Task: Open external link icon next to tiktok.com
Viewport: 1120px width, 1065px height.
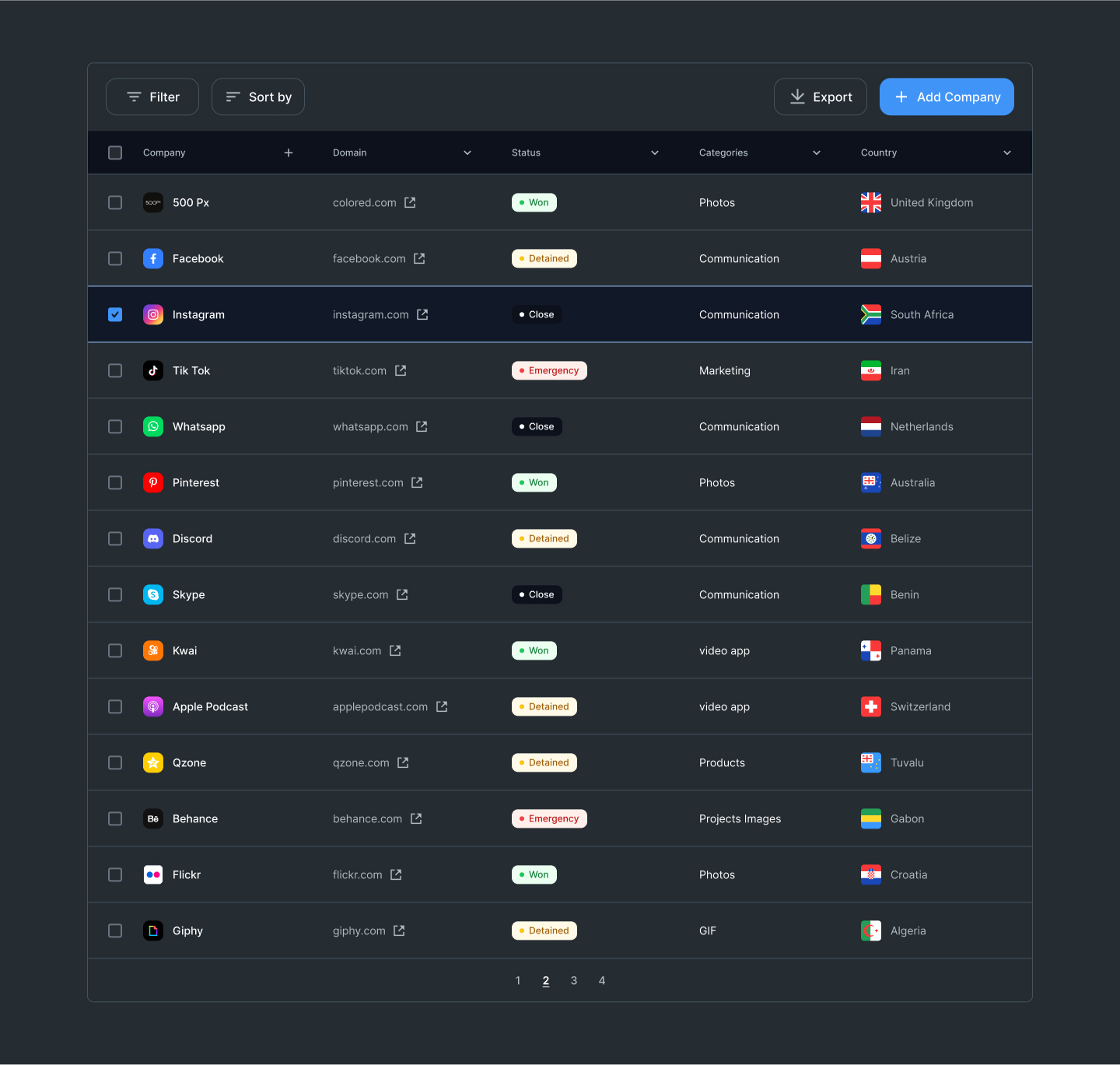Action: click(x=401, y=370)
